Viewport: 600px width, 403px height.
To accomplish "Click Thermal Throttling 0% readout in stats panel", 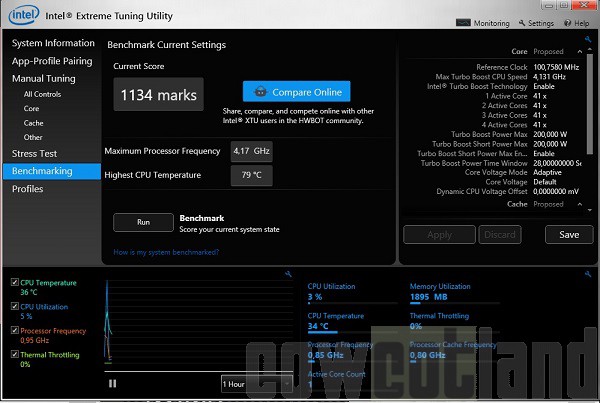I will click(416, 326).
